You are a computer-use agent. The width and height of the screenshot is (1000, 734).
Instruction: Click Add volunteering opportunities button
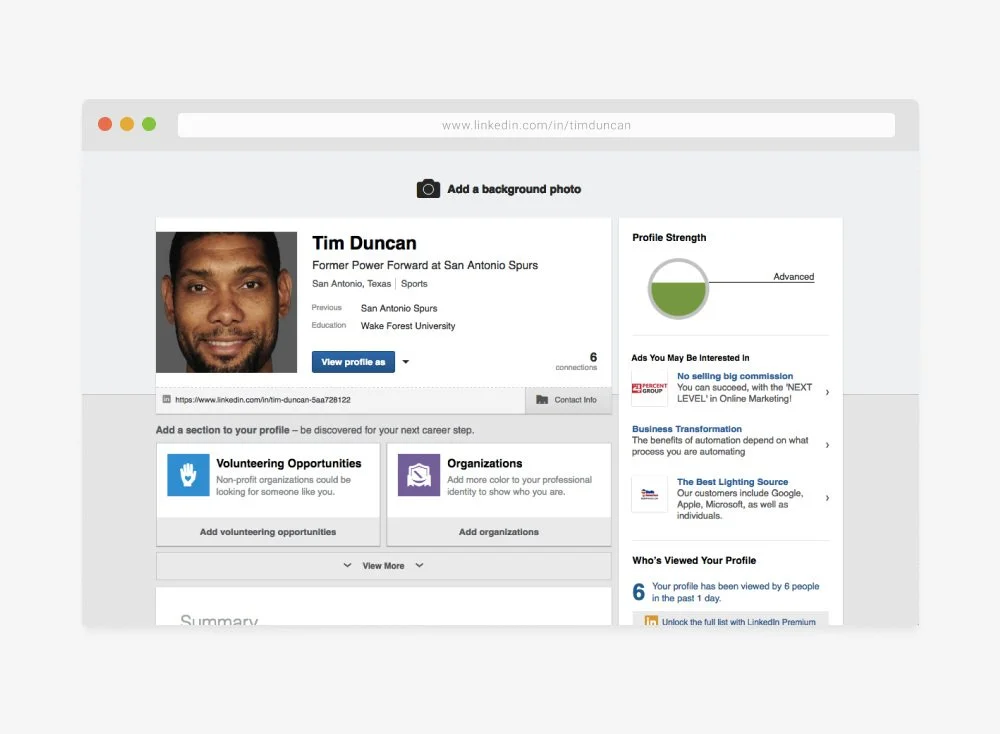(268, 532)
